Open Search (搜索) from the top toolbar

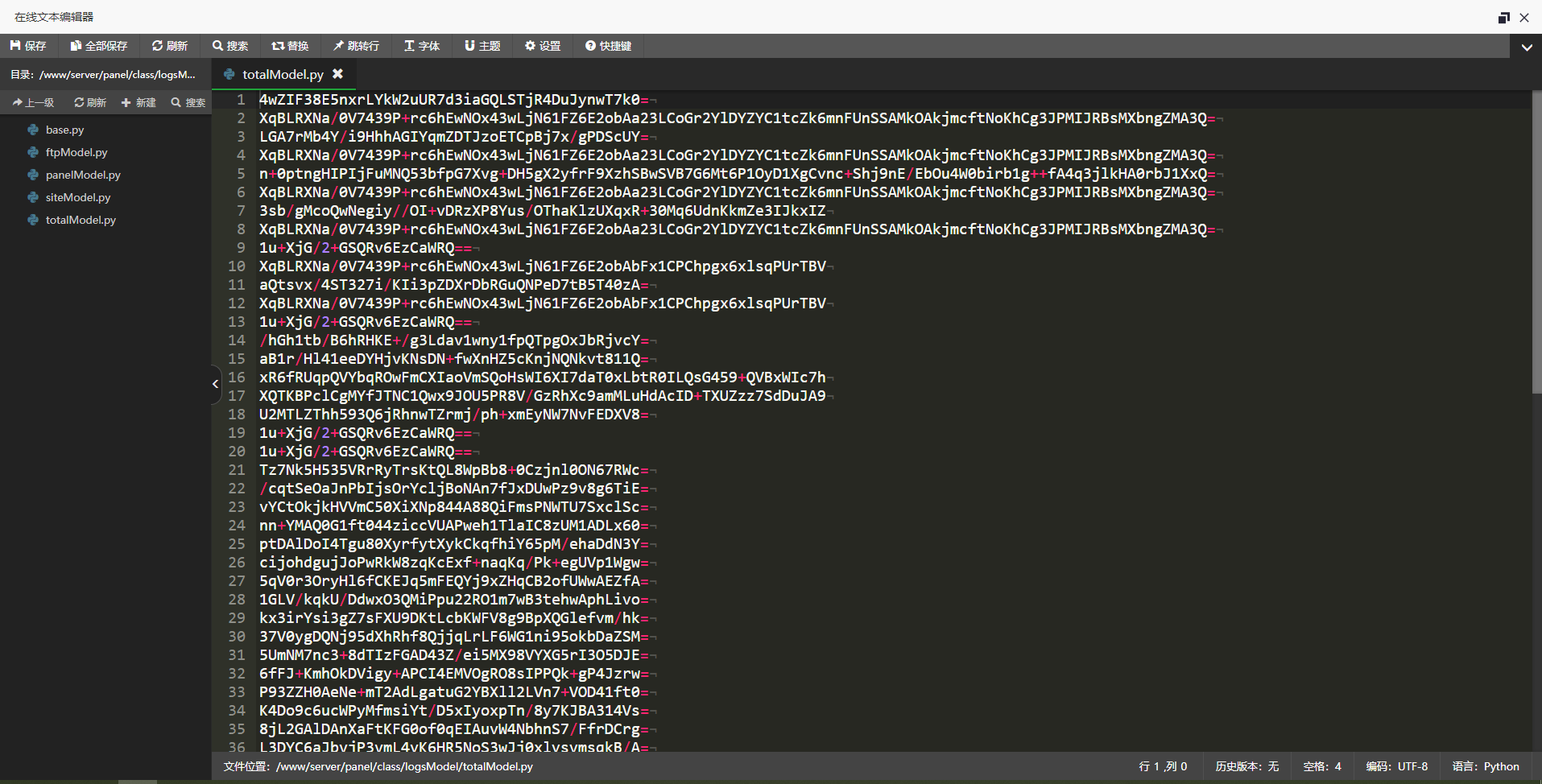(x=230, y=46)
